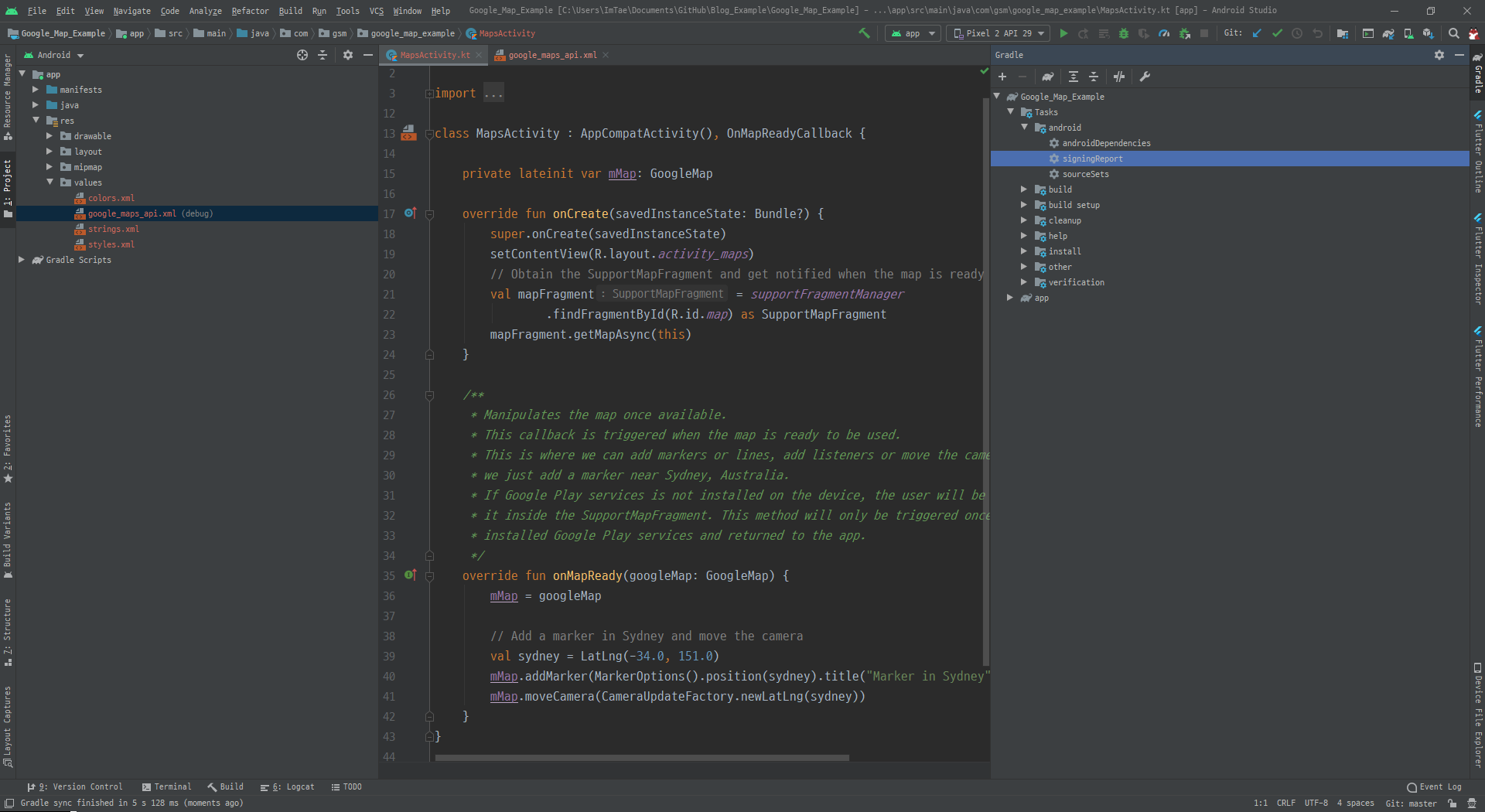Click Gradle panel add project plus icon
This screenshot has height=812, width=1485.
point(1002,77)
